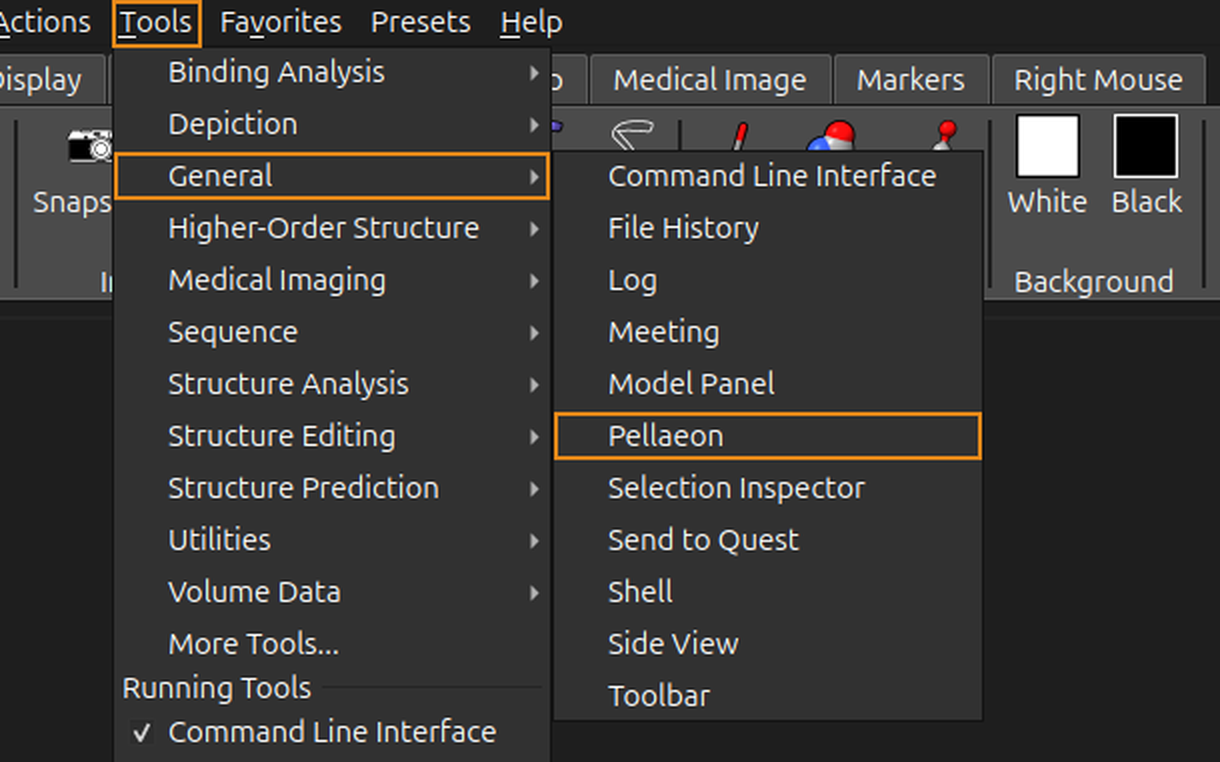Open the Presets menu
Image resolution: width=1220 pixels, height=762 pixels.
pos(421,22)
